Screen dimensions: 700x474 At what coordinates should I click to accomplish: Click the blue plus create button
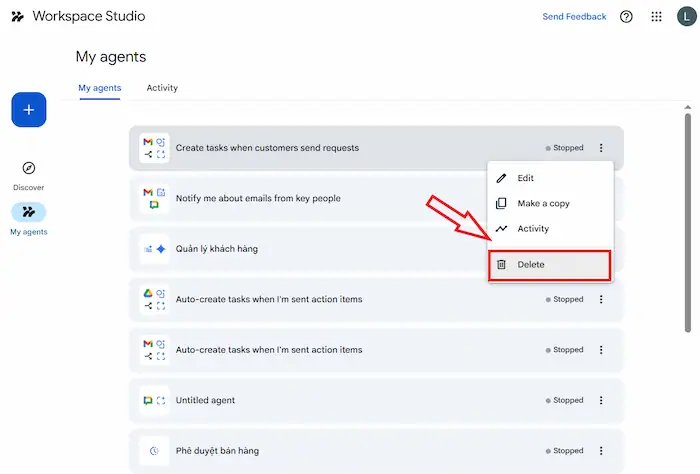pyautogui.click(x=29, y=110)
